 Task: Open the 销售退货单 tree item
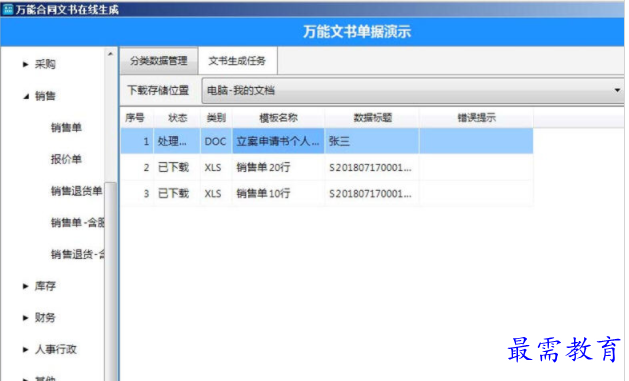pyautogui.click(x=76, y=191)
